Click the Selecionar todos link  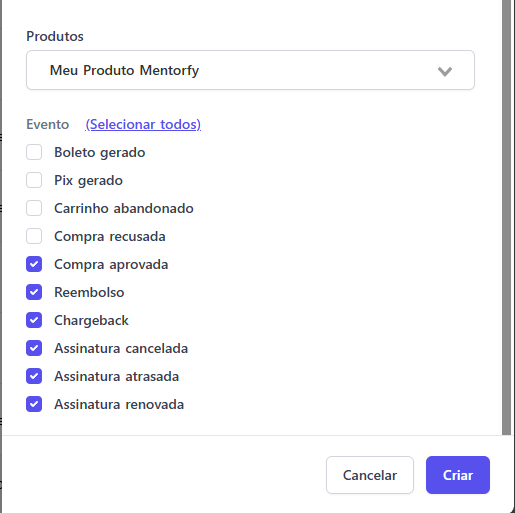(143, 124)
